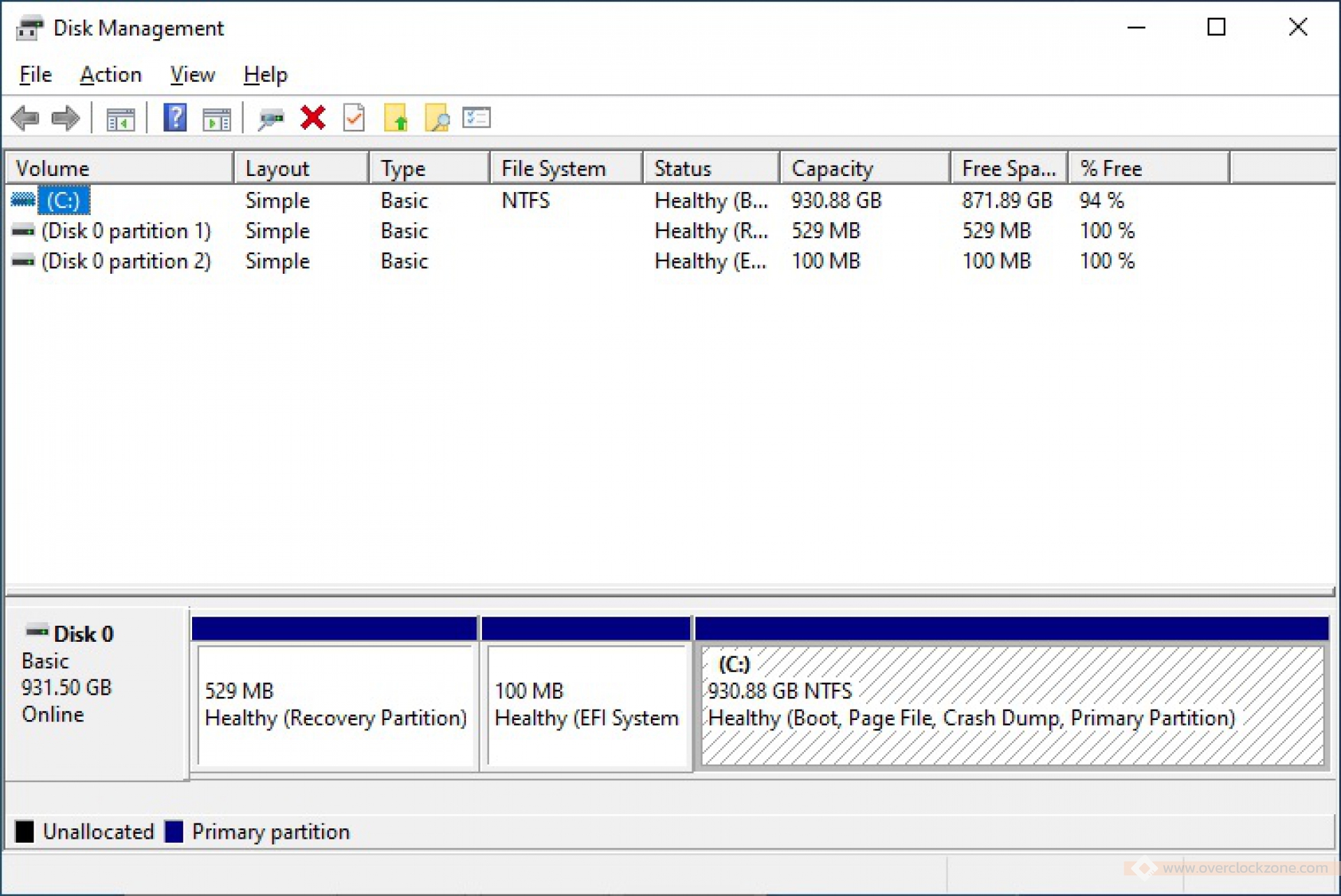Select the (Disk 0 partition 1) volume row
The image size is (1341, 896).
click(x=126, y=230)
